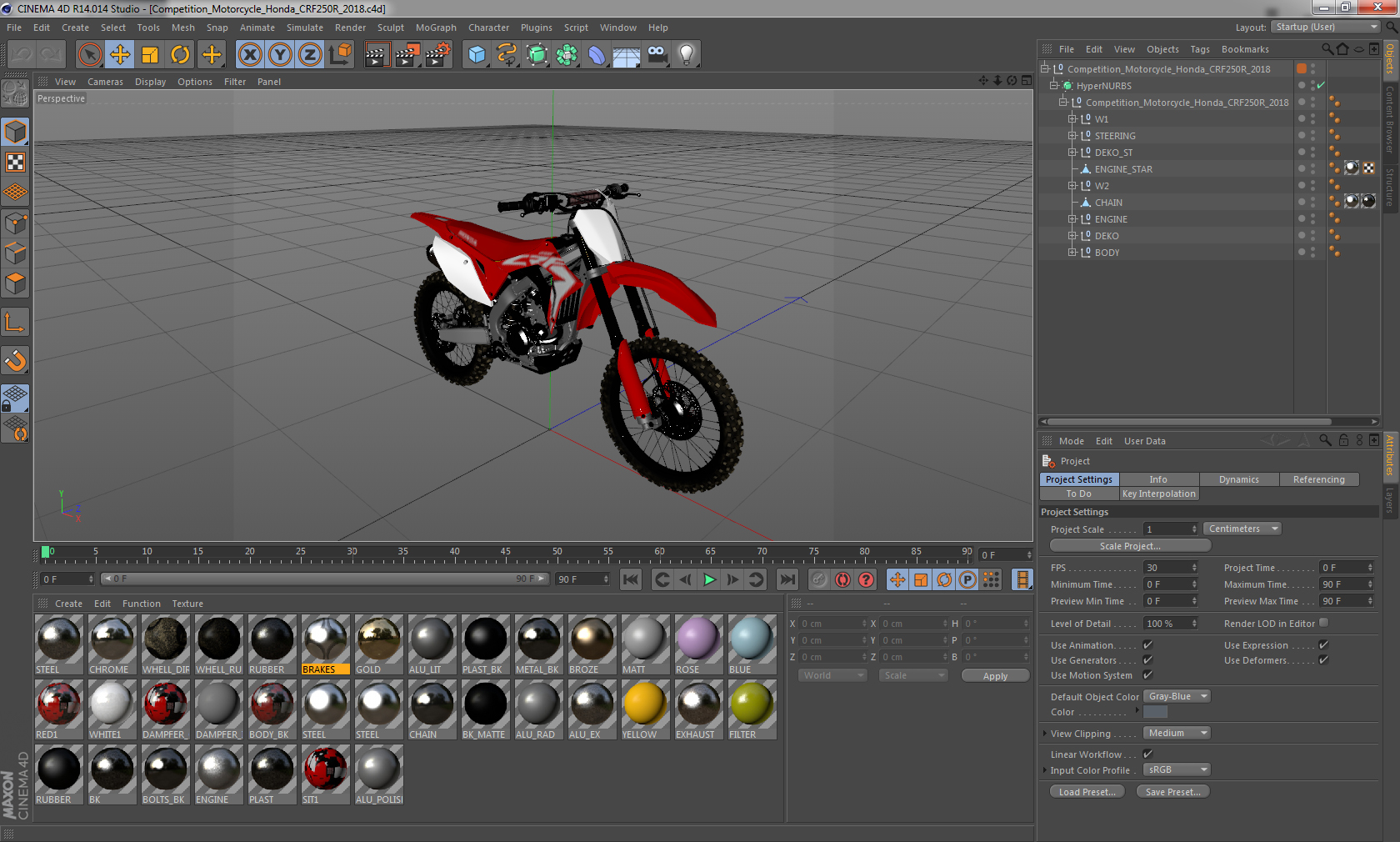The width and height of the screenshot is (1400, 842).
Task: Click Save Preset button
Action: pos(1172,792)
